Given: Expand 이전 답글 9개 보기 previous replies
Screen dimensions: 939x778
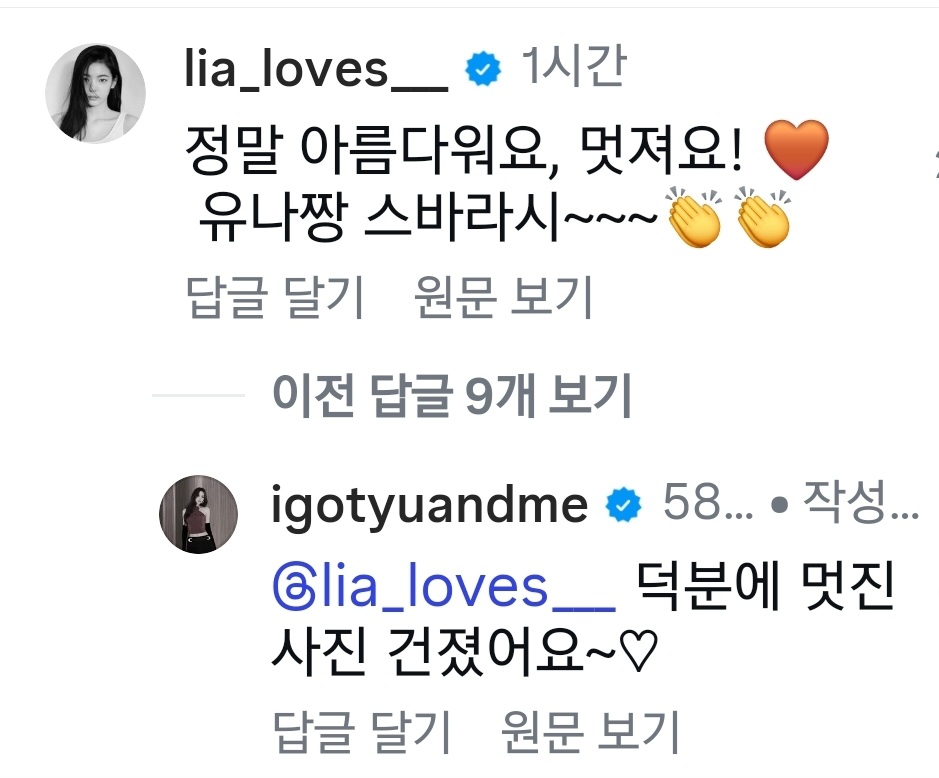Looking at the screenshot, I should click(451, 398).
